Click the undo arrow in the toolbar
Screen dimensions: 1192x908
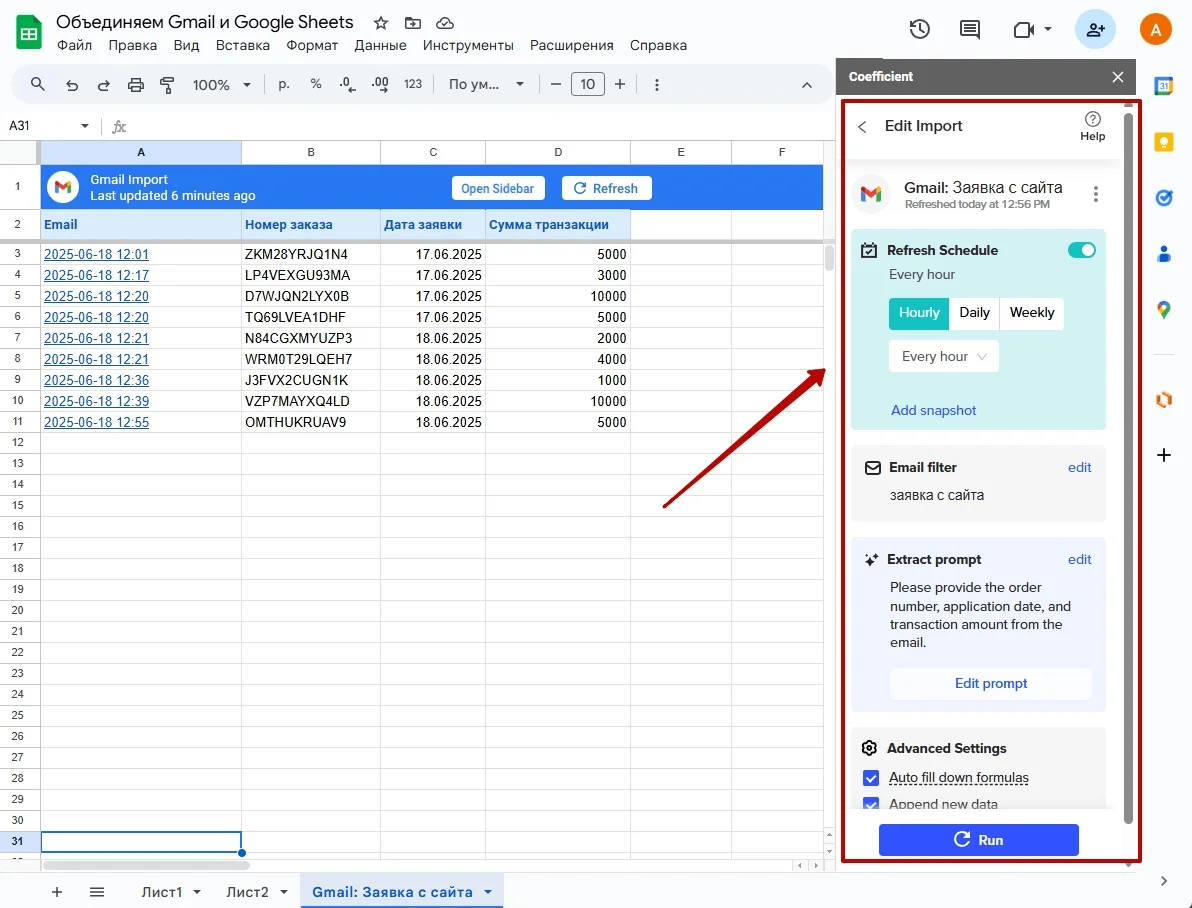click(x=72, y=85)
